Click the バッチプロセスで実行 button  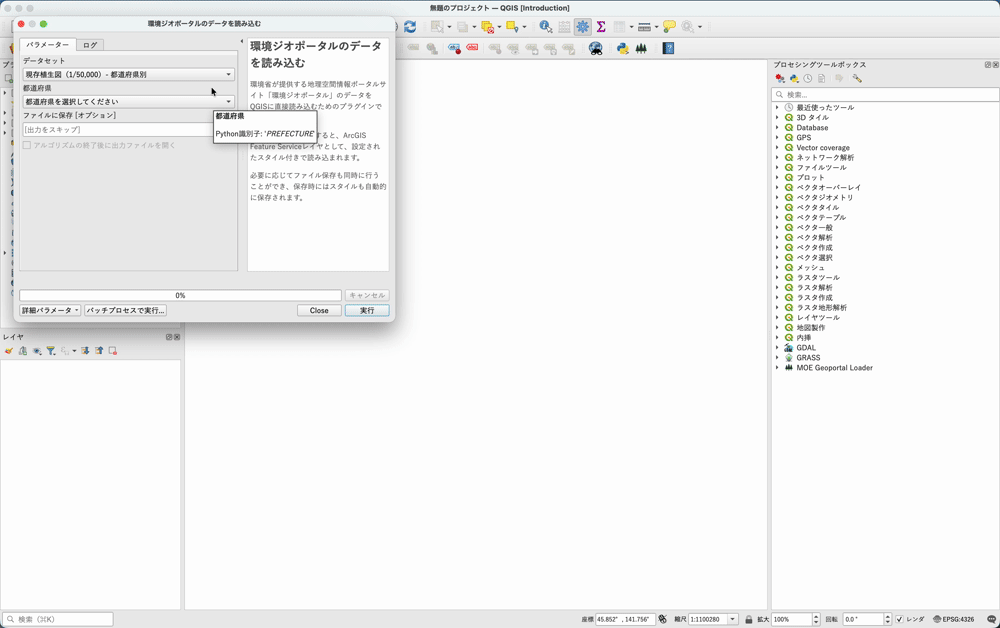(x=124, y=310)
